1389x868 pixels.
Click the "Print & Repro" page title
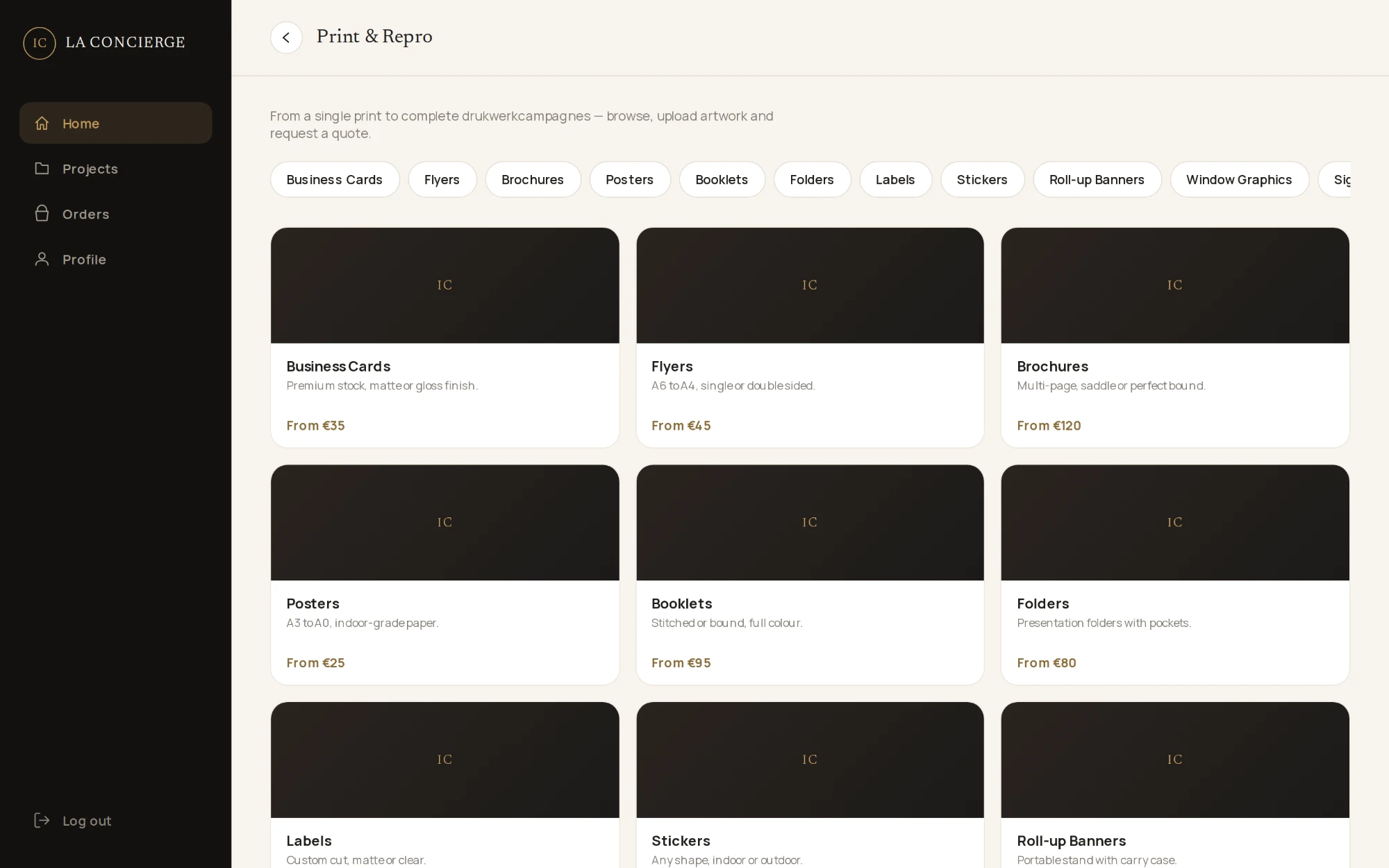coord(374,36)
